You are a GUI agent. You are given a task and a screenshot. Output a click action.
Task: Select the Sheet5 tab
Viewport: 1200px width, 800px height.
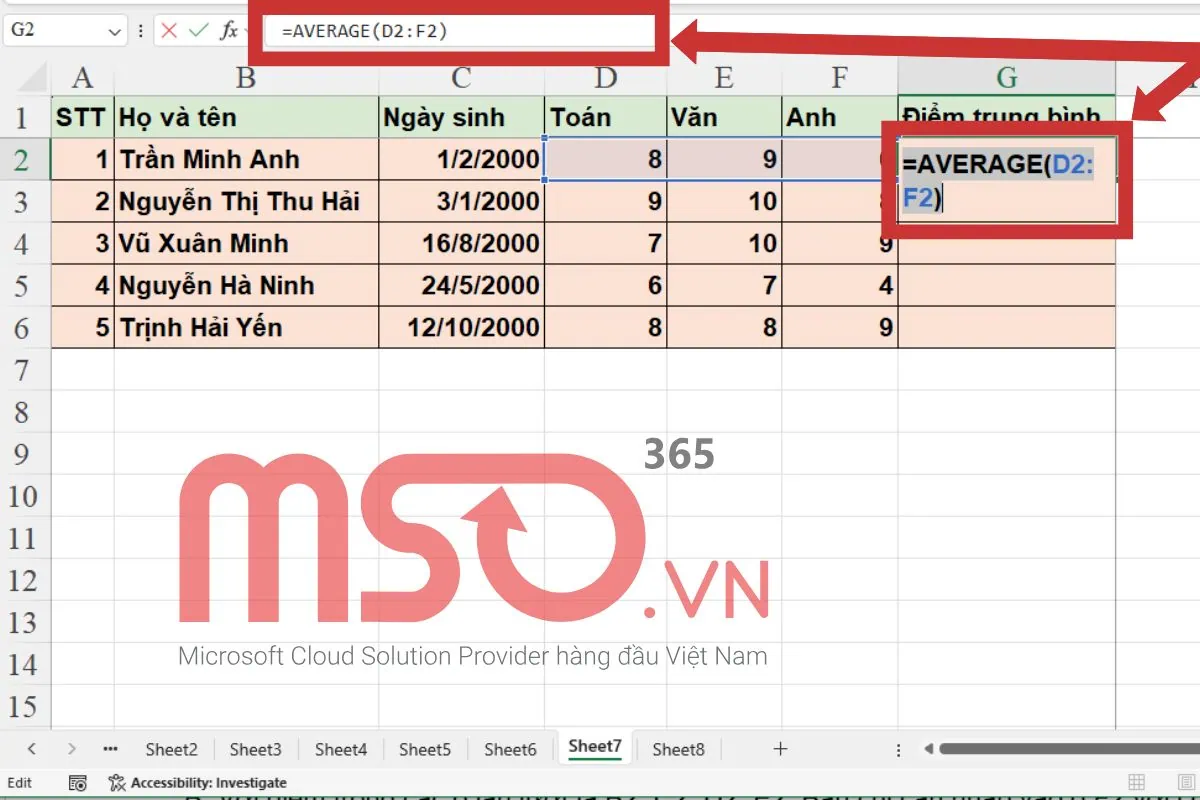click(425, 748)
